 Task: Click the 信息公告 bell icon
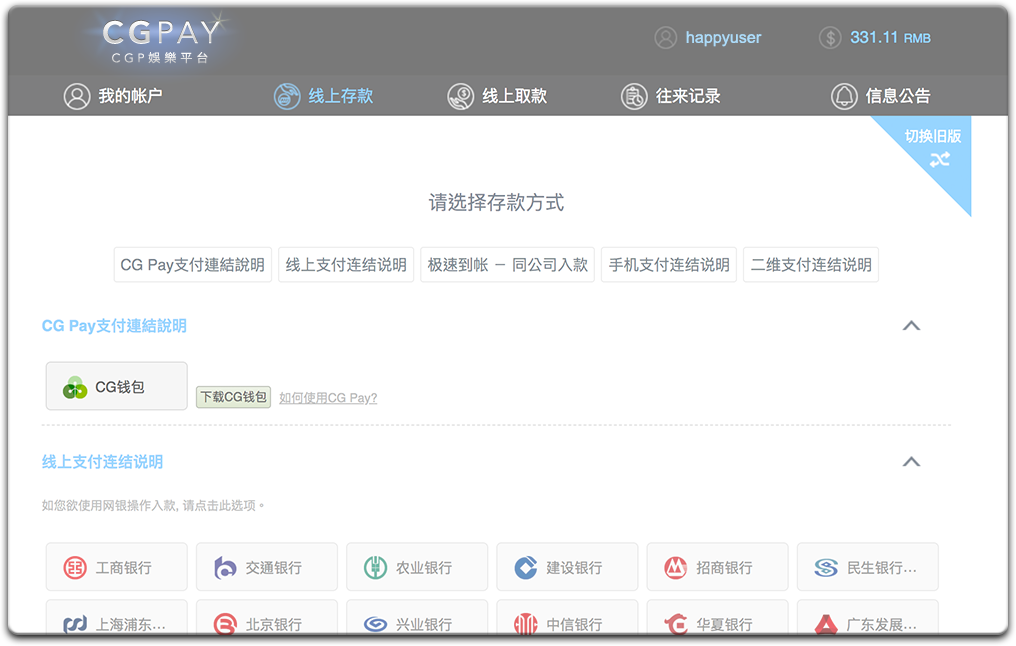844,96
